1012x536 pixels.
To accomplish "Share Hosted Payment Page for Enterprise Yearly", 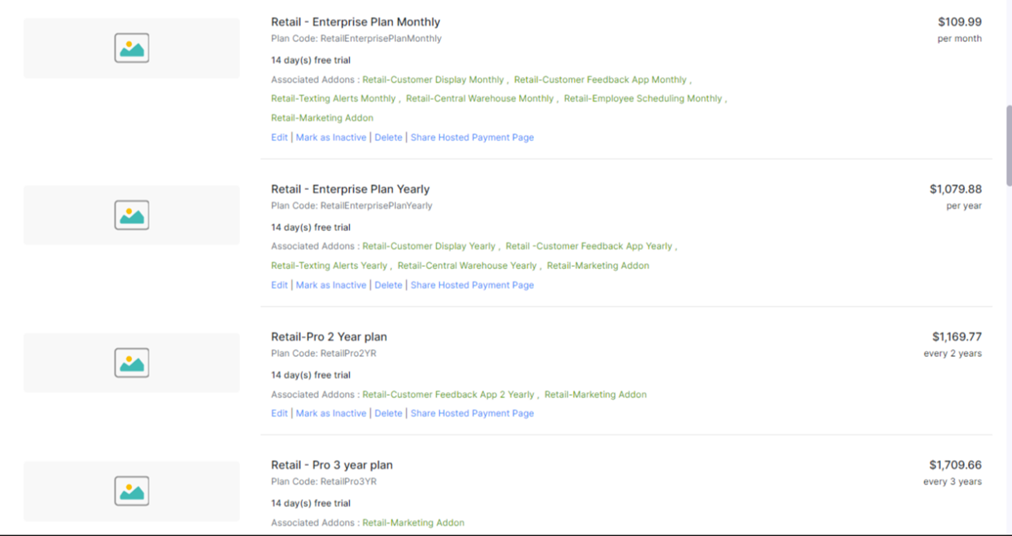I will coord(472,285).
